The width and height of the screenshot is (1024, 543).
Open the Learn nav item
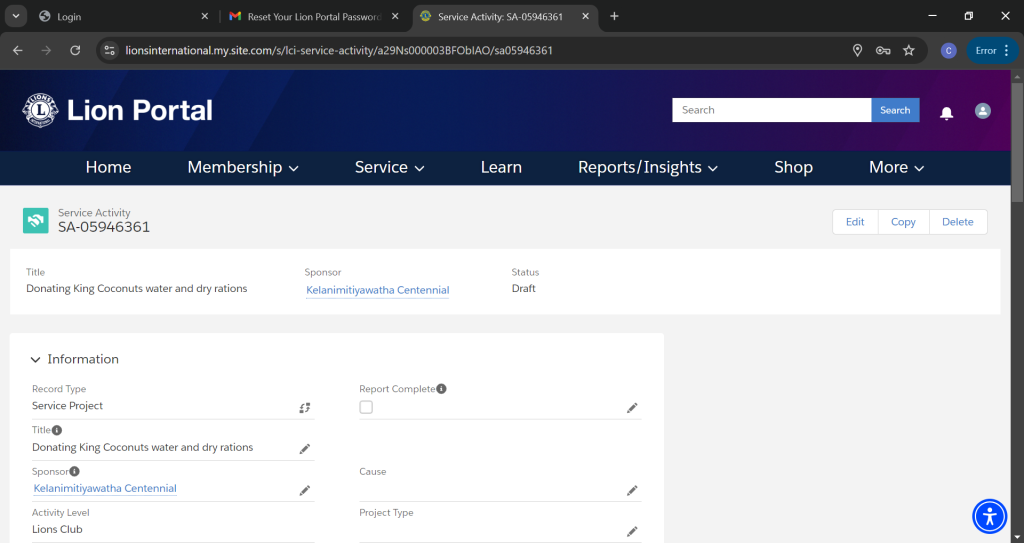pos(501,167)
